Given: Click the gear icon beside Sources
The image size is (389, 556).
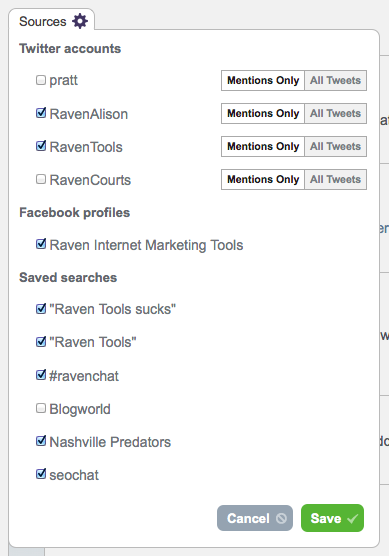Looking at the screenshot, I should point(80,21).
